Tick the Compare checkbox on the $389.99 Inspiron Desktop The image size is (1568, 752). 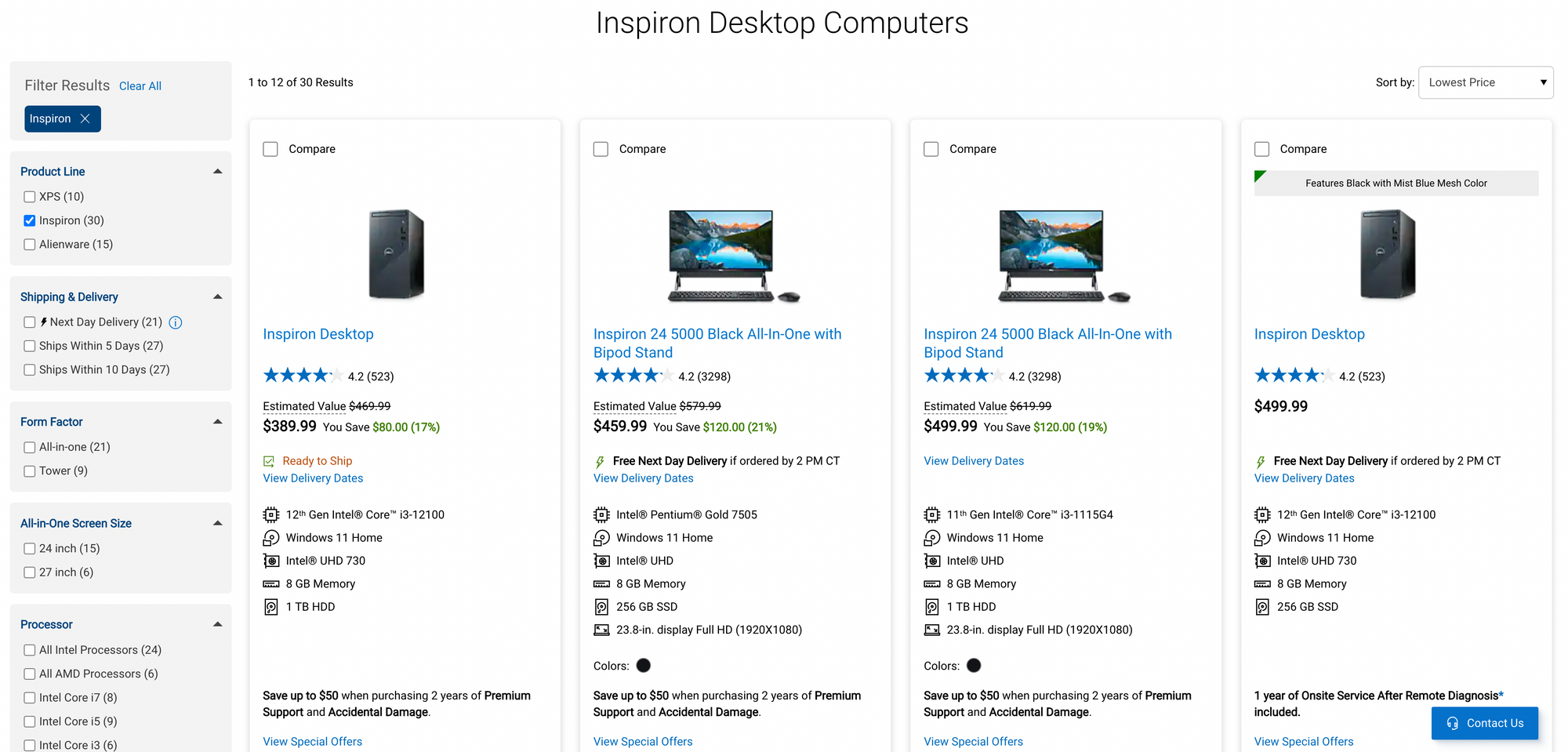[270, 149]
